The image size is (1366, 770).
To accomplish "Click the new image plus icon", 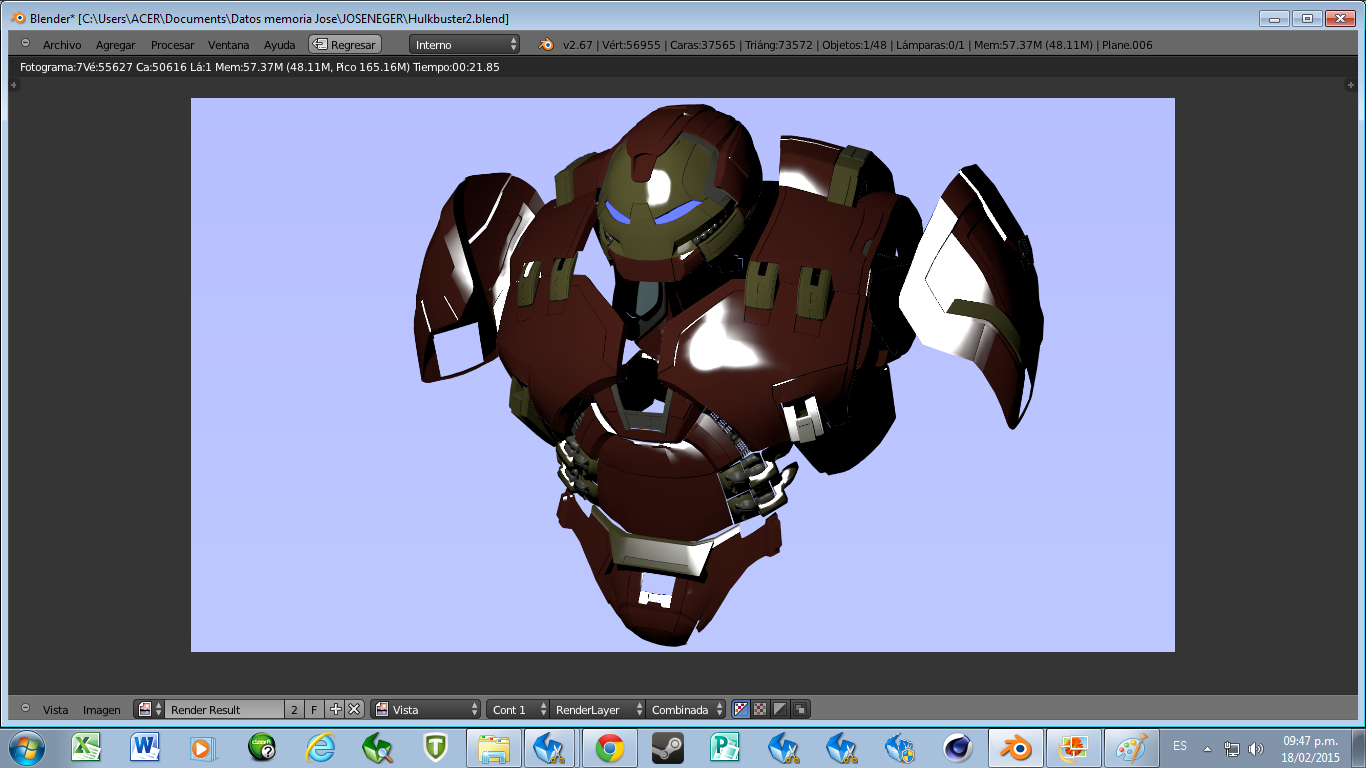I will (335, 709).
